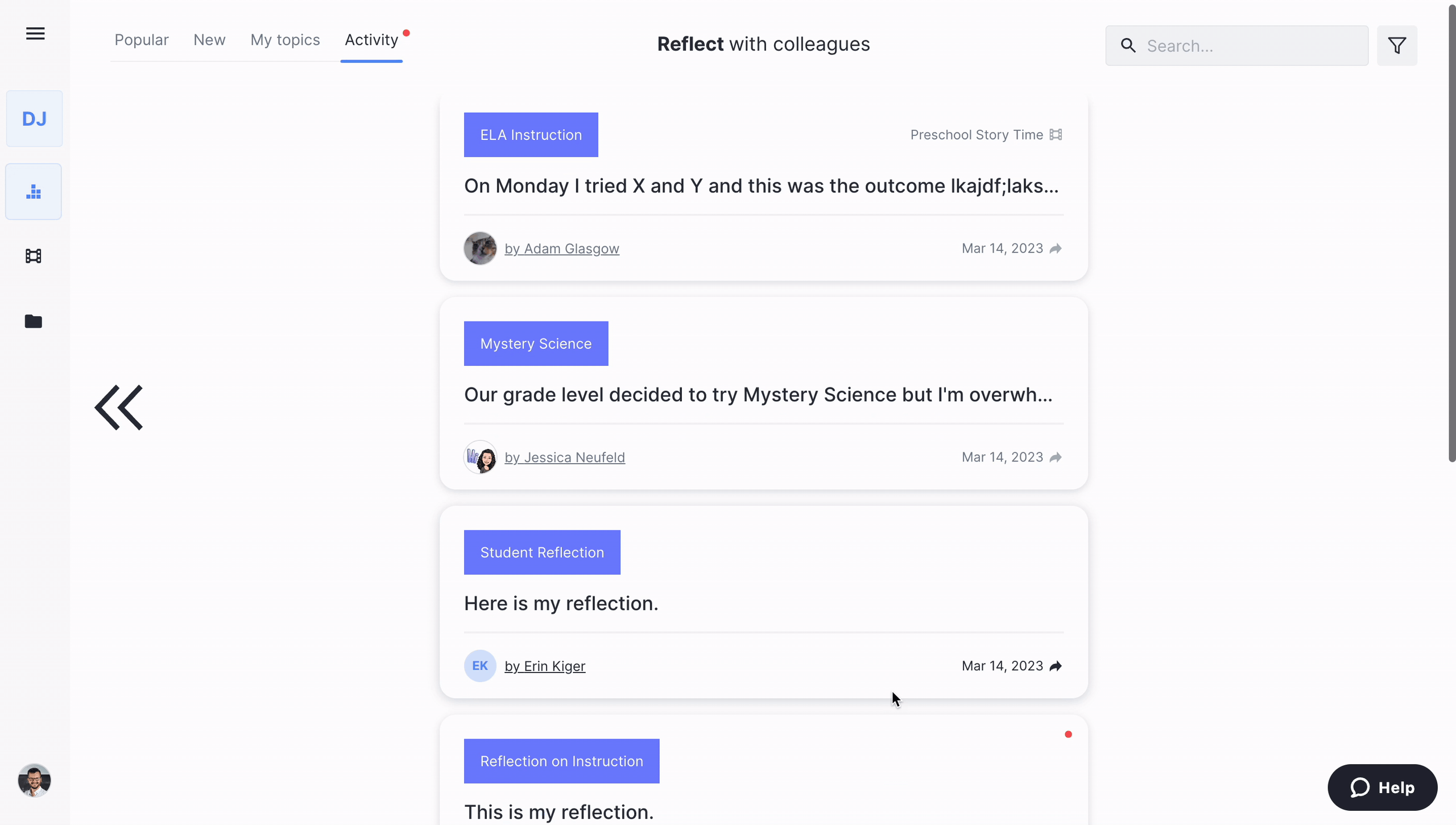Open user profile photo at bottom left
This screenshot has width=1456, height=825.
(x=34, y=780)
